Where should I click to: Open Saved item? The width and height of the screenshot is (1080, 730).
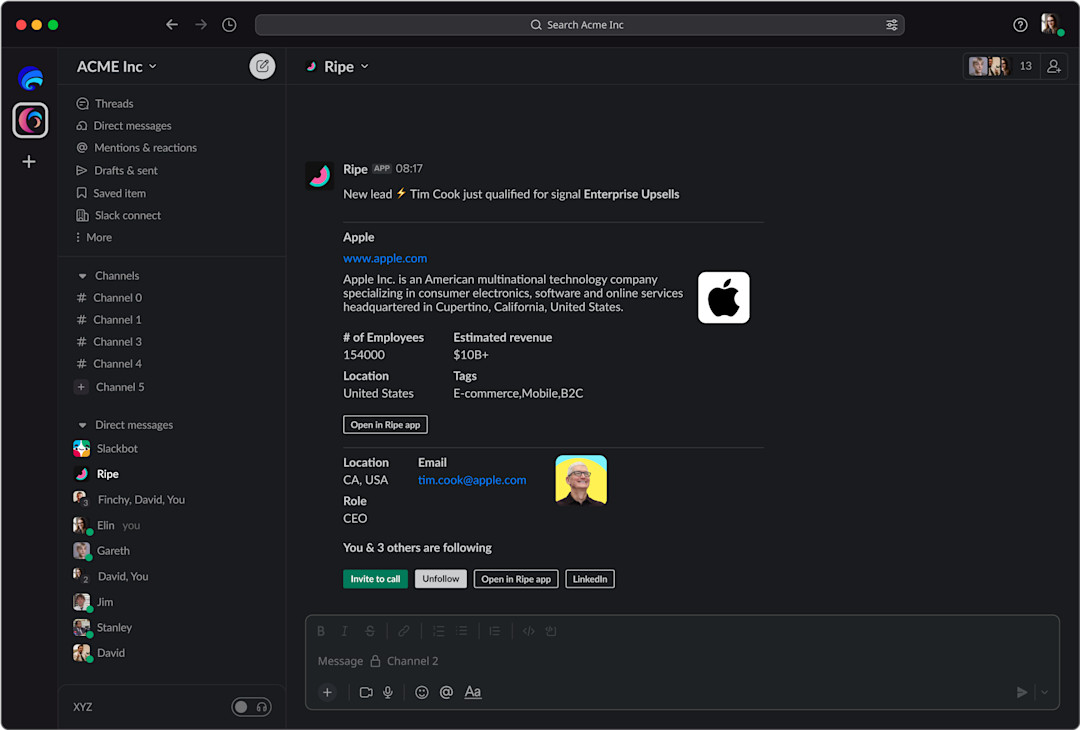[110, 193]
